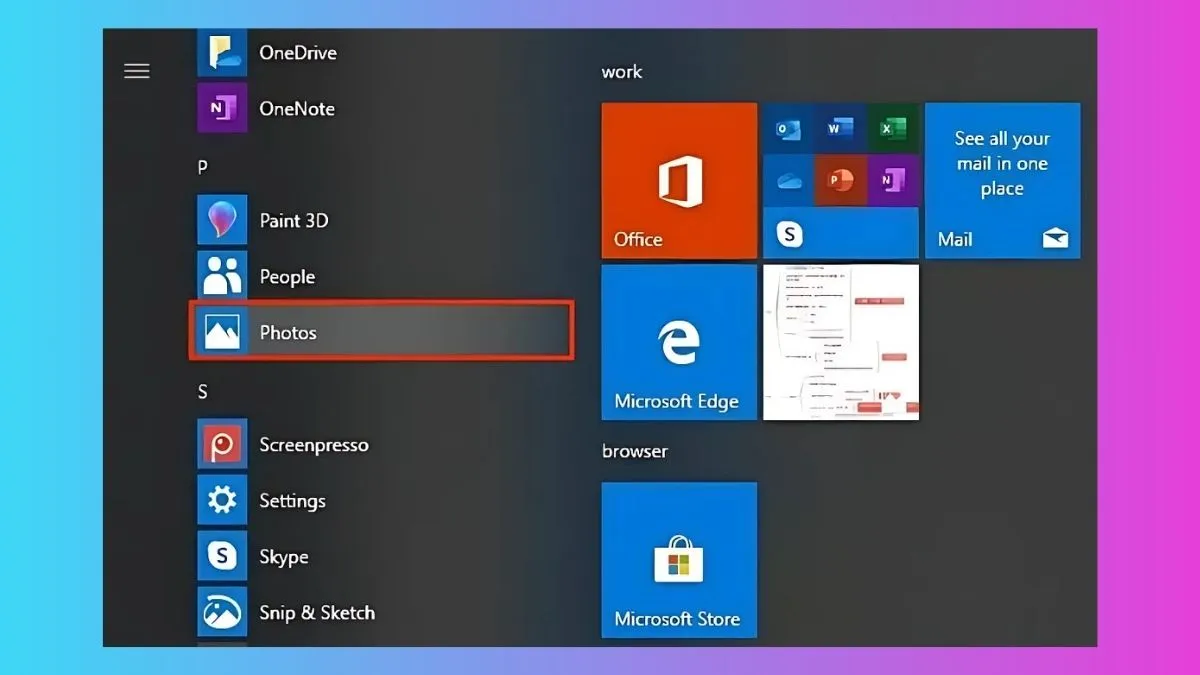Open OneNote from the app list
The width and height of the screenshot is (1200, 675).
click(x=296, y=108)
